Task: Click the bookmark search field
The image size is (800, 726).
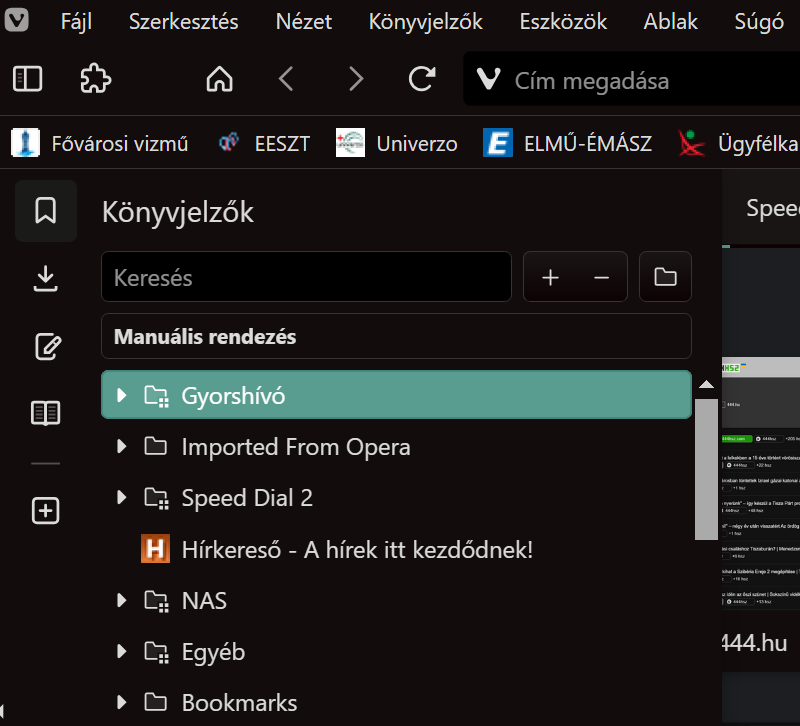Action: 306,277
